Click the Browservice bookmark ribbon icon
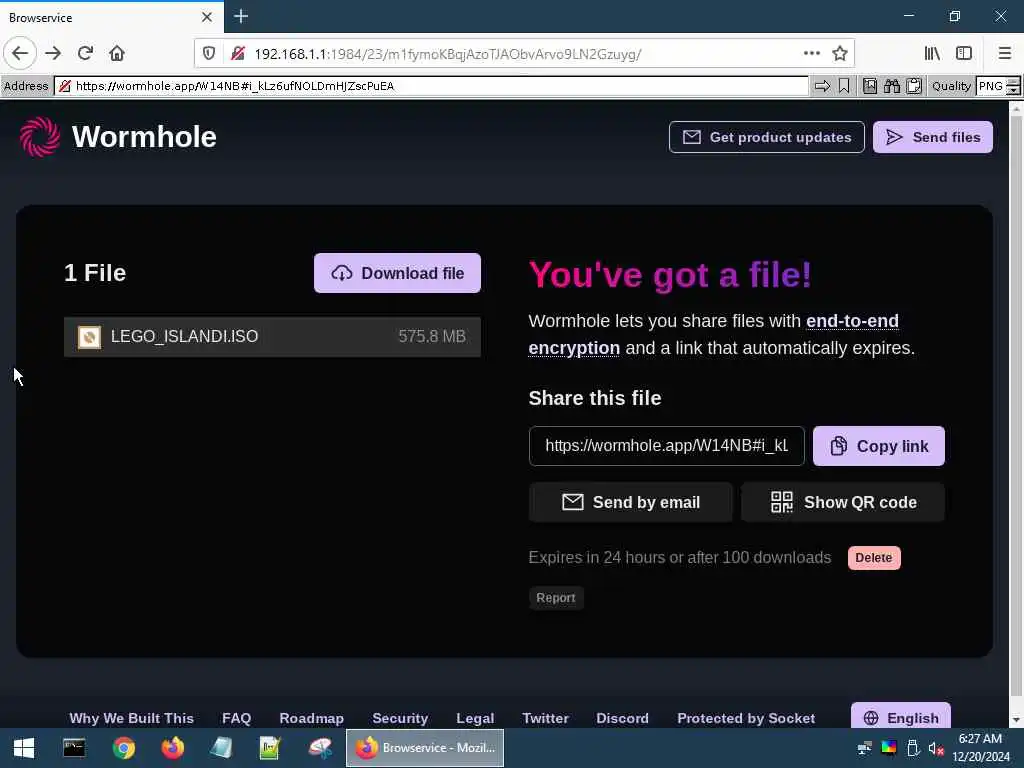The image size is (1024, 768). click(x=844, y=86)
